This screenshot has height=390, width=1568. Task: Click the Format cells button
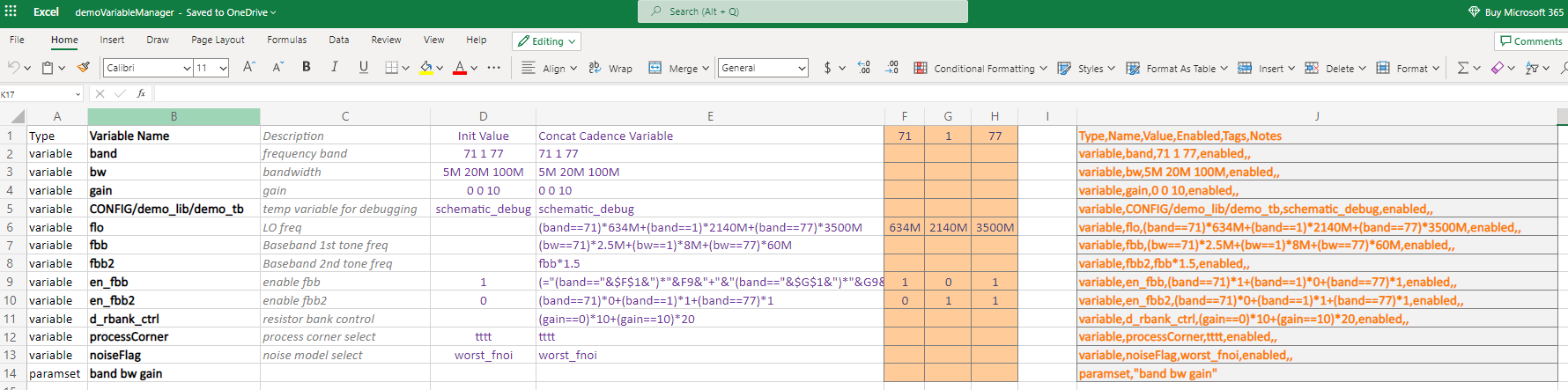click(x=1408, y=68)
